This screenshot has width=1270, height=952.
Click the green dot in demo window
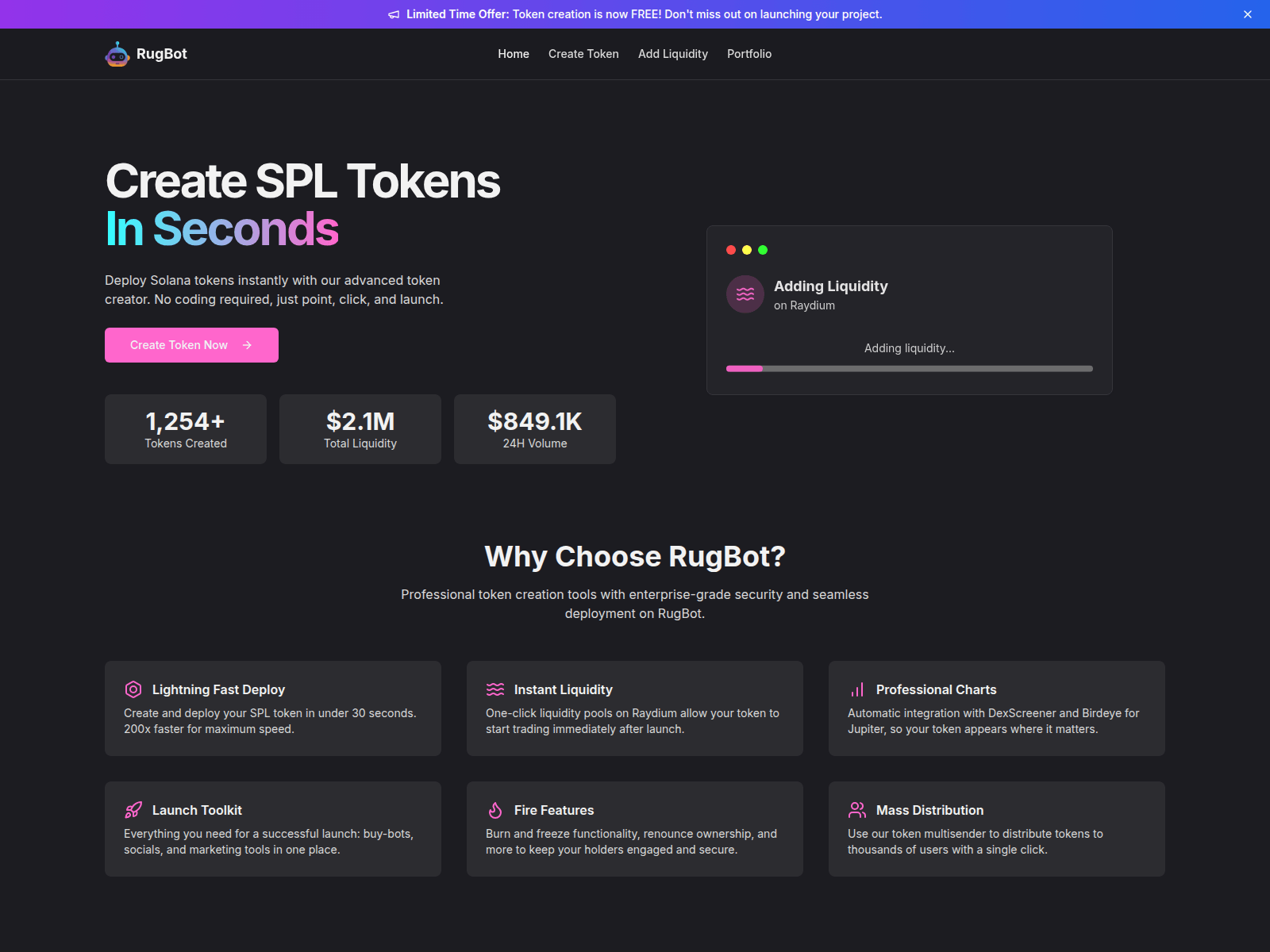[763, 250]
